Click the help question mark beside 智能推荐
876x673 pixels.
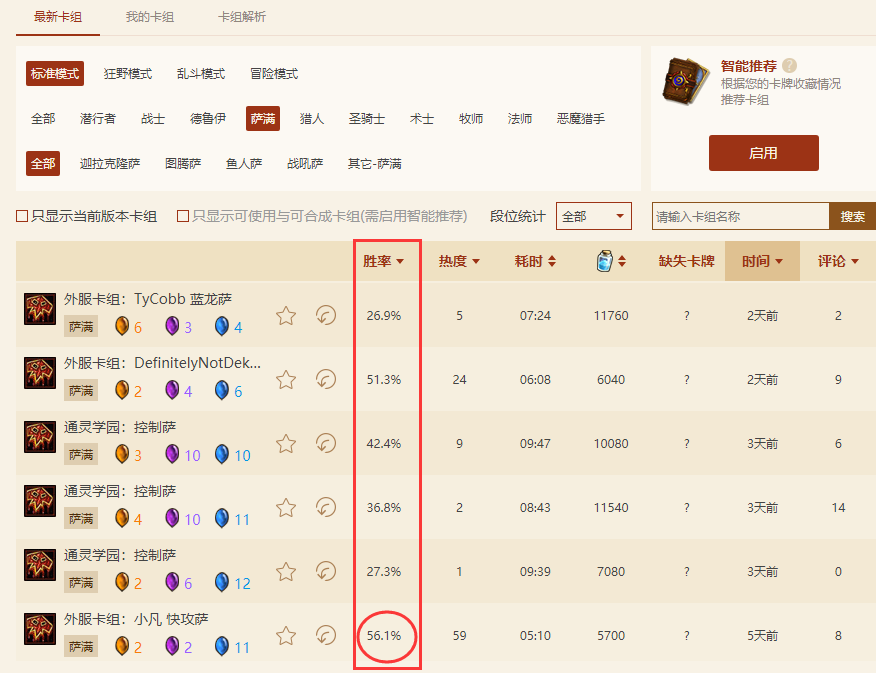tap(789, 66)
